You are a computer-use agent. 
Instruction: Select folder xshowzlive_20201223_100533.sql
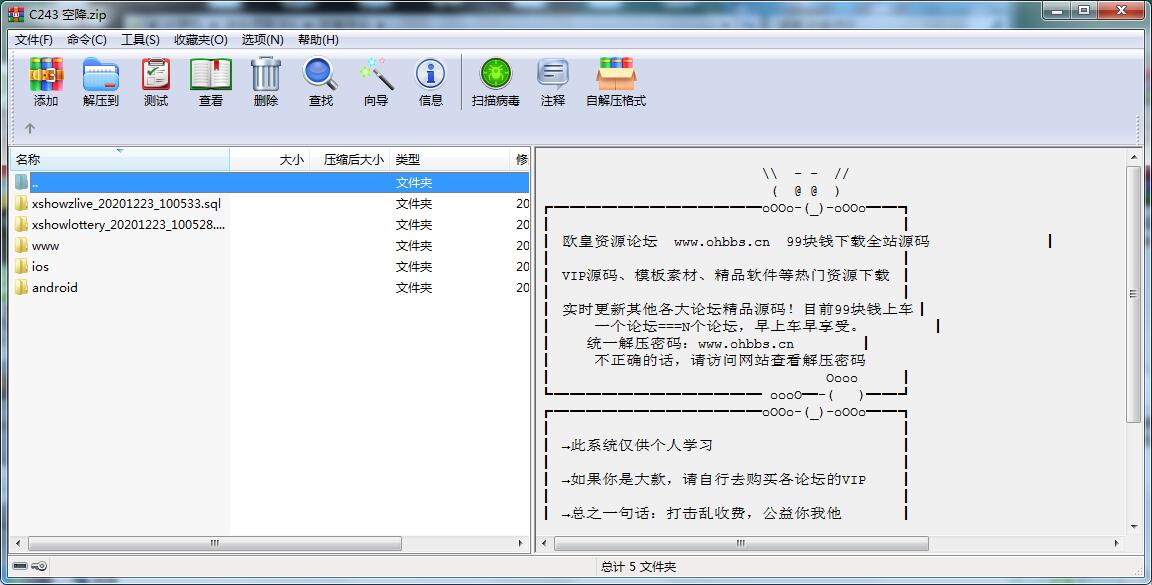[126, 204]
